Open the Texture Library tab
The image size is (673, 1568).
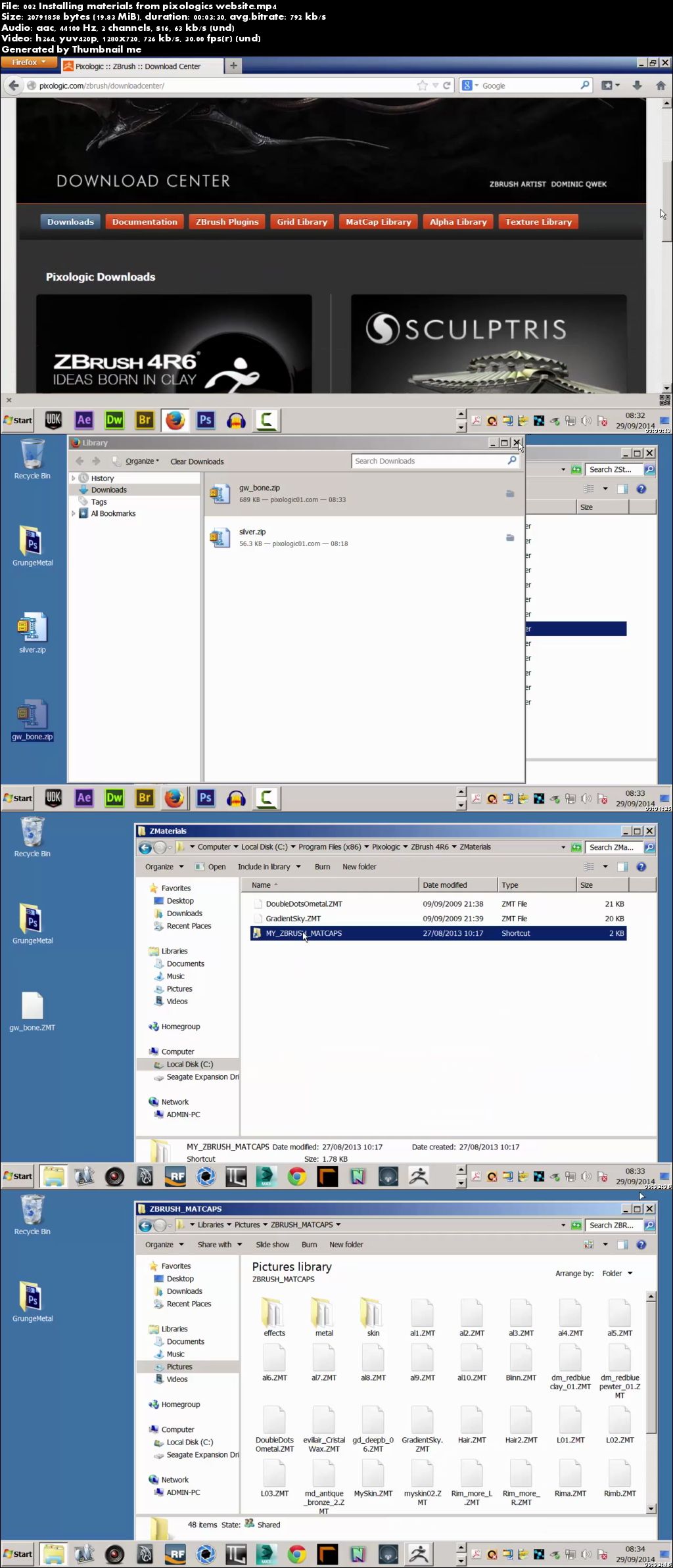(538, 222)
